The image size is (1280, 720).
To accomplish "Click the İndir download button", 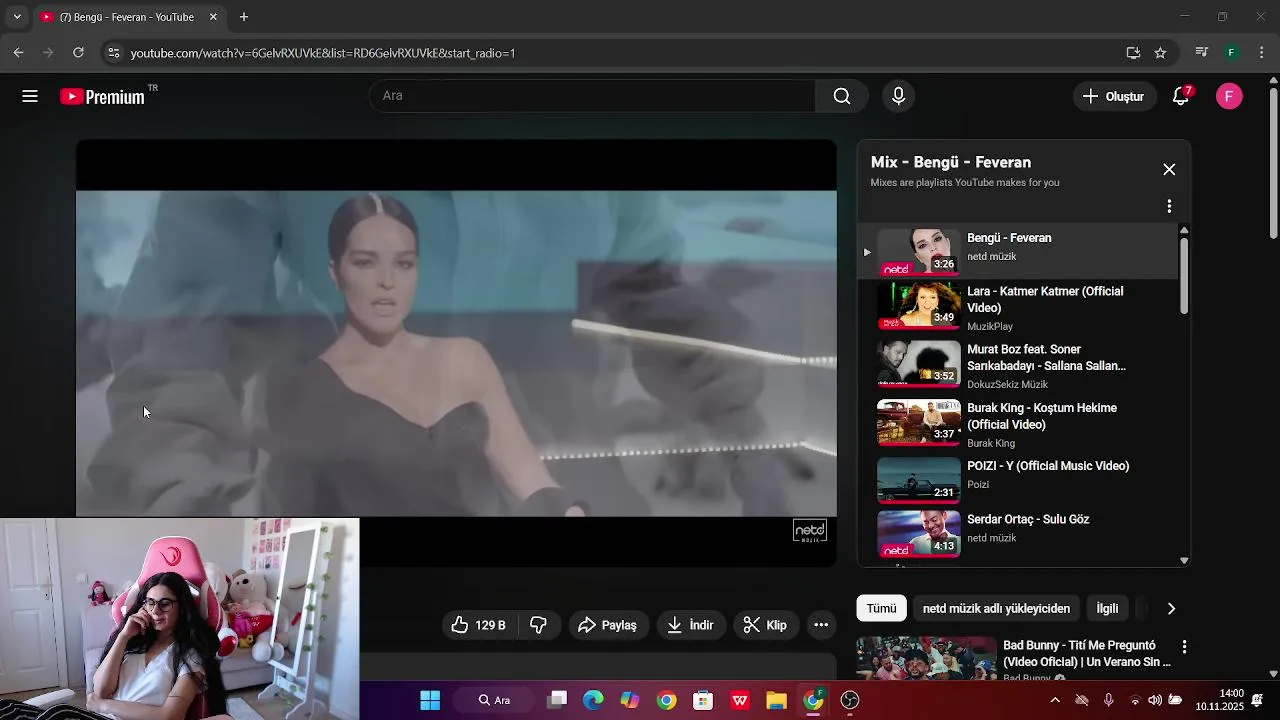I will tap(691, 625).
